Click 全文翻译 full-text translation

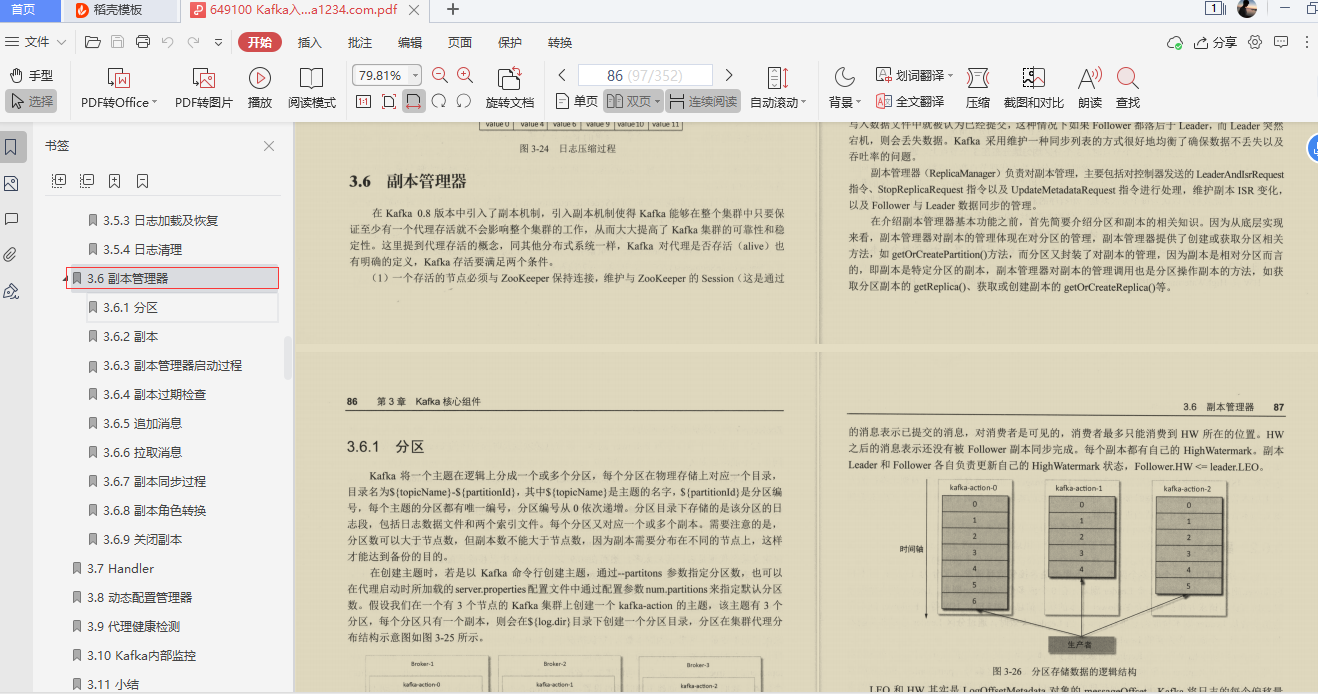click(910, 101)
